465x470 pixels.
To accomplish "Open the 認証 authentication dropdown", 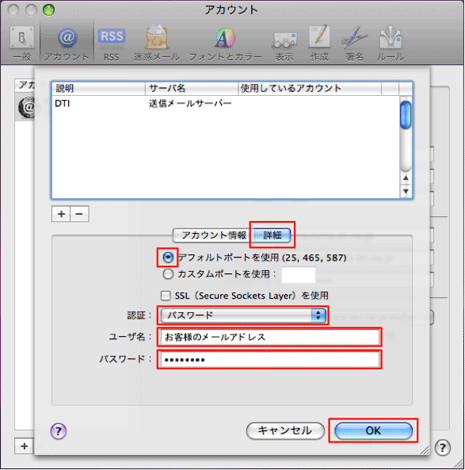I will [243, 315].
